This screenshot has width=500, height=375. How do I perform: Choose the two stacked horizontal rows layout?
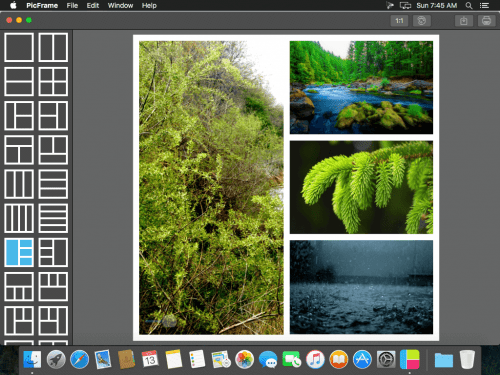click(19, 81)
